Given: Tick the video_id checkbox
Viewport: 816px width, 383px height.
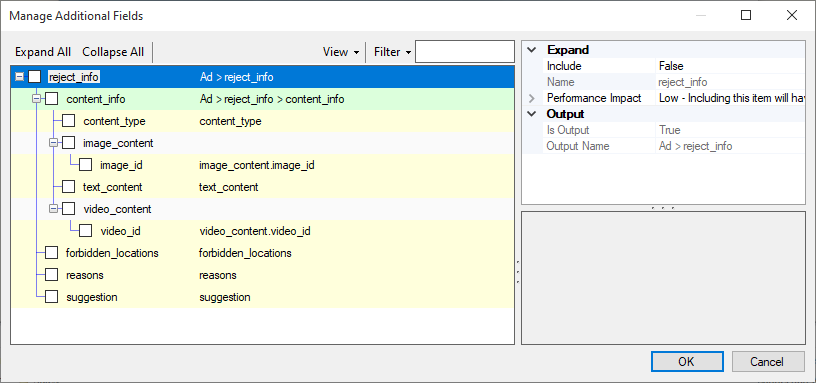Looking at the screenshot, I should click(85, 231).
